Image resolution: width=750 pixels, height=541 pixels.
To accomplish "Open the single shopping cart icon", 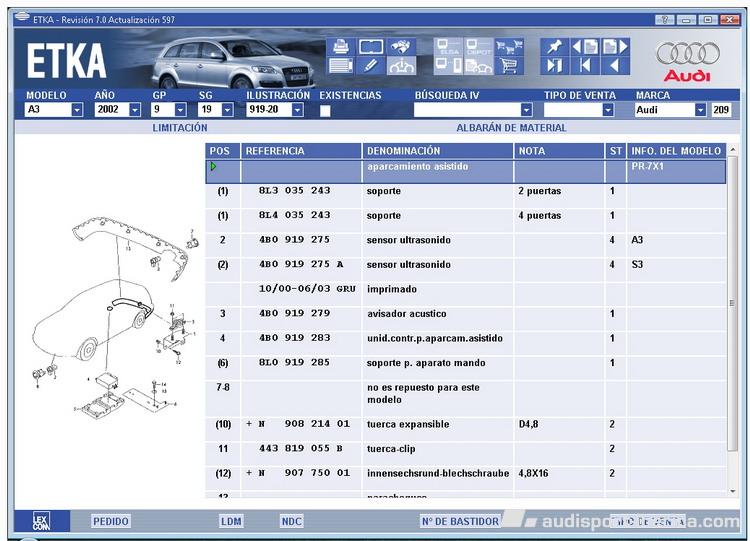I will point(509,66).
